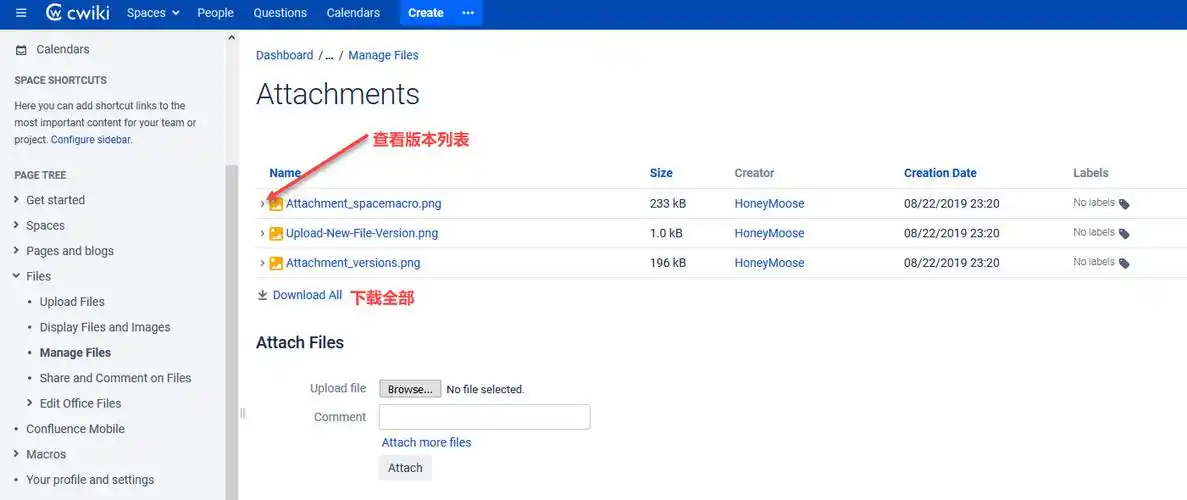Expand the Spaces page tree node
Screen dimensions: 1187x500
pyautogui.click(x=17, y=226)
